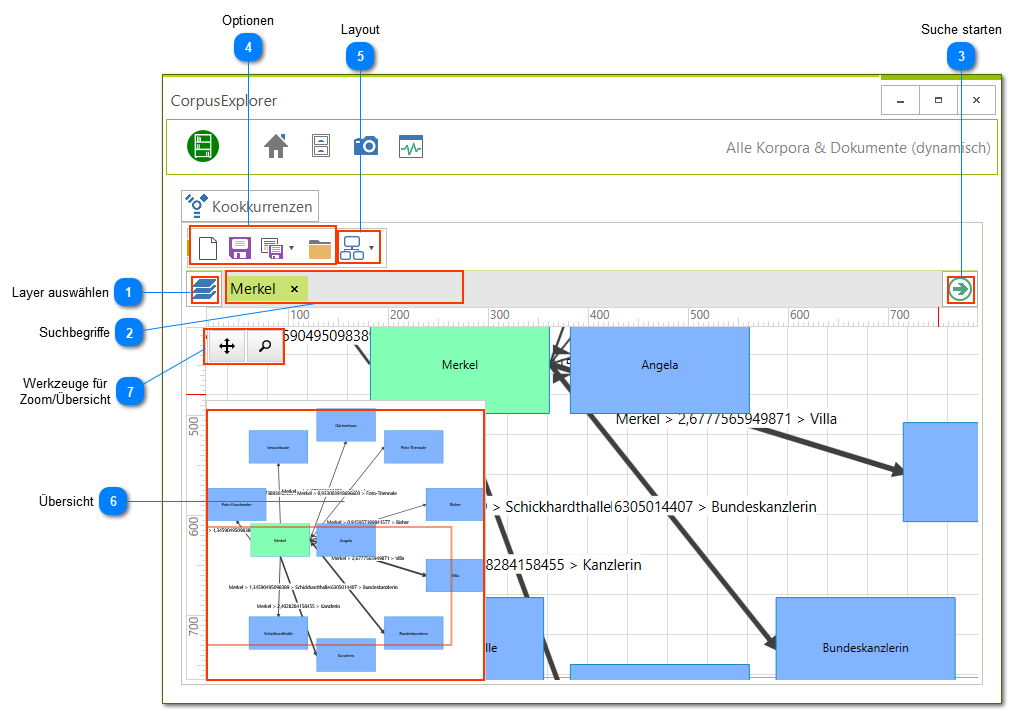Image resolution: width=1018 pixels, height=713 pixels.
Task: Open a file with the folder icon
Action: (320, 249)
